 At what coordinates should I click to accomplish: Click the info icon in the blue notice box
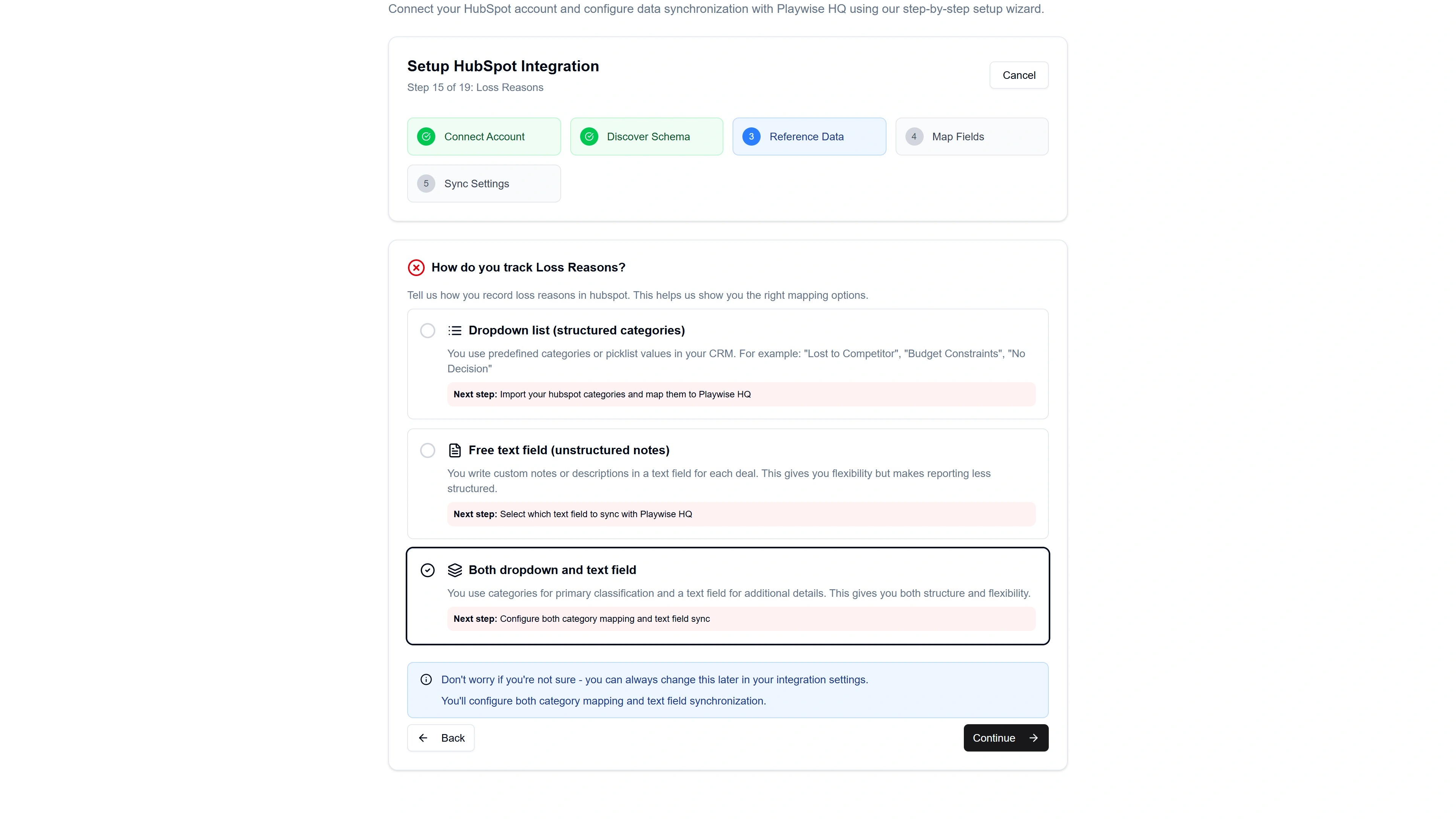tap(426, 679)
